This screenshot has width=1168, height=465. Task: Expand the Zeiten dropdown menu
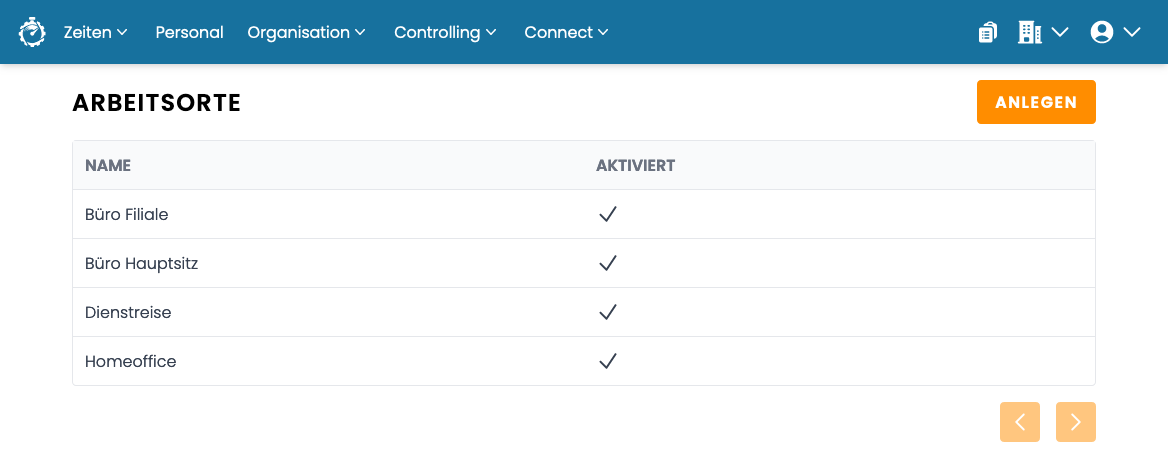(96, 32)
